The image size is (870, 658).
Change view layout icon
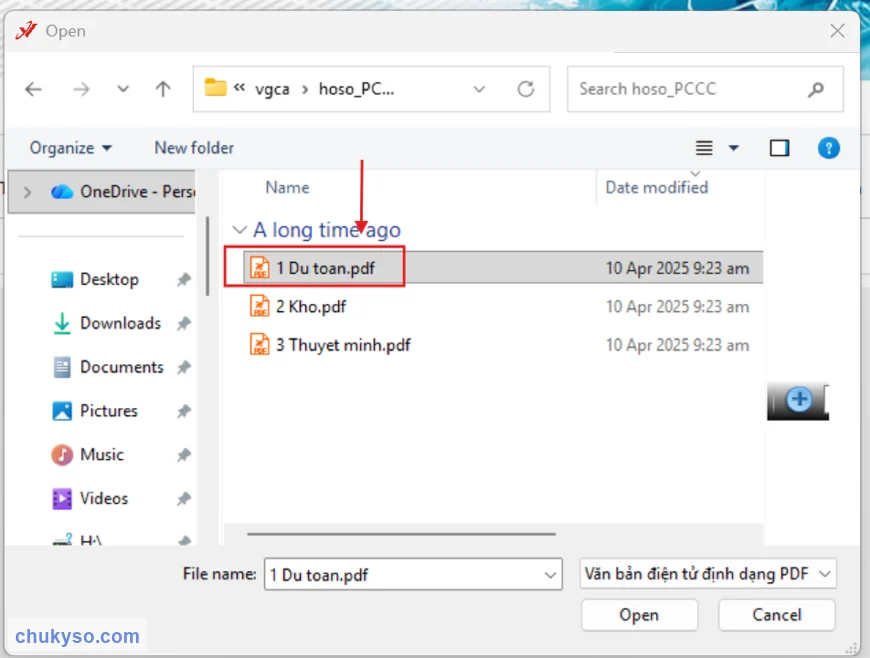704,148
